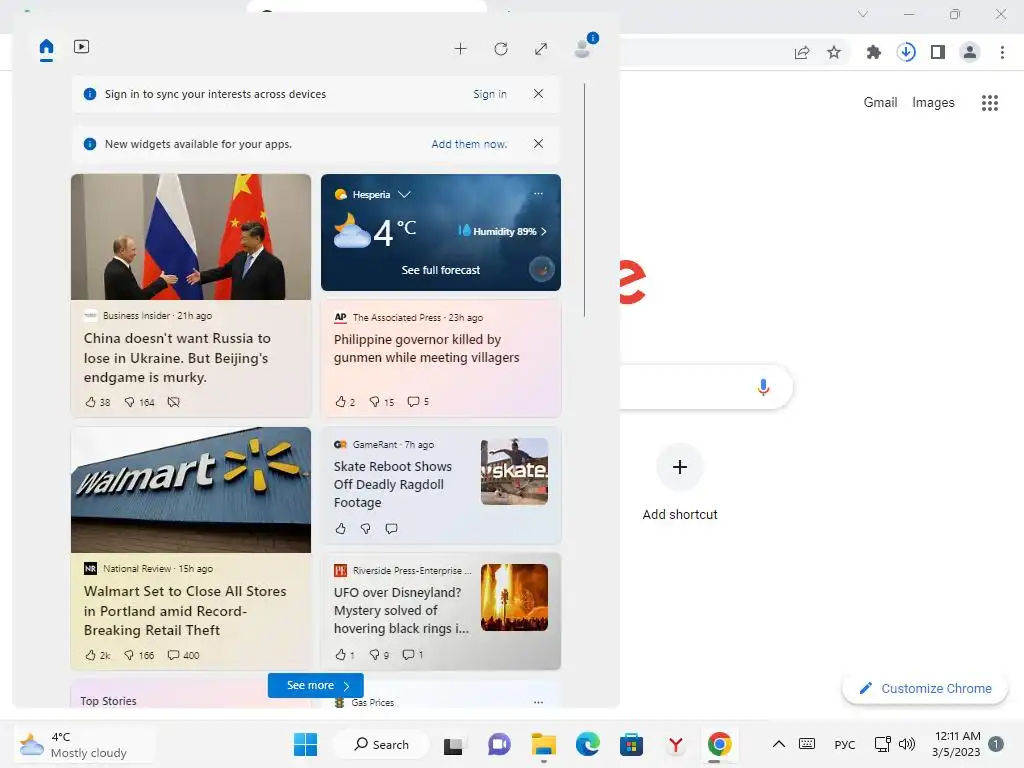
Task: Open Windows Start menu
Action: click(x=306, y=744)
